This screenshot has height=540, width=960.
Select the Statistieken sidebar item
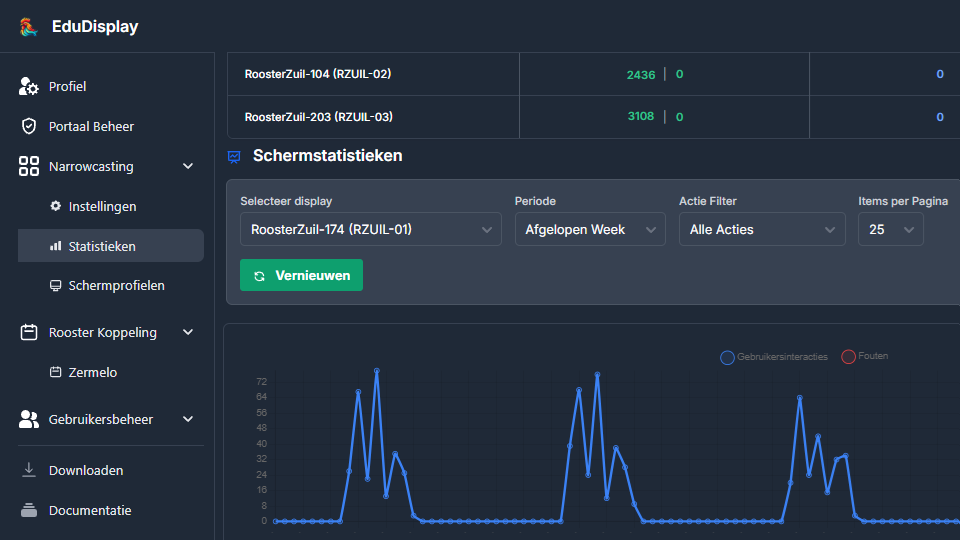click(110, 246)
